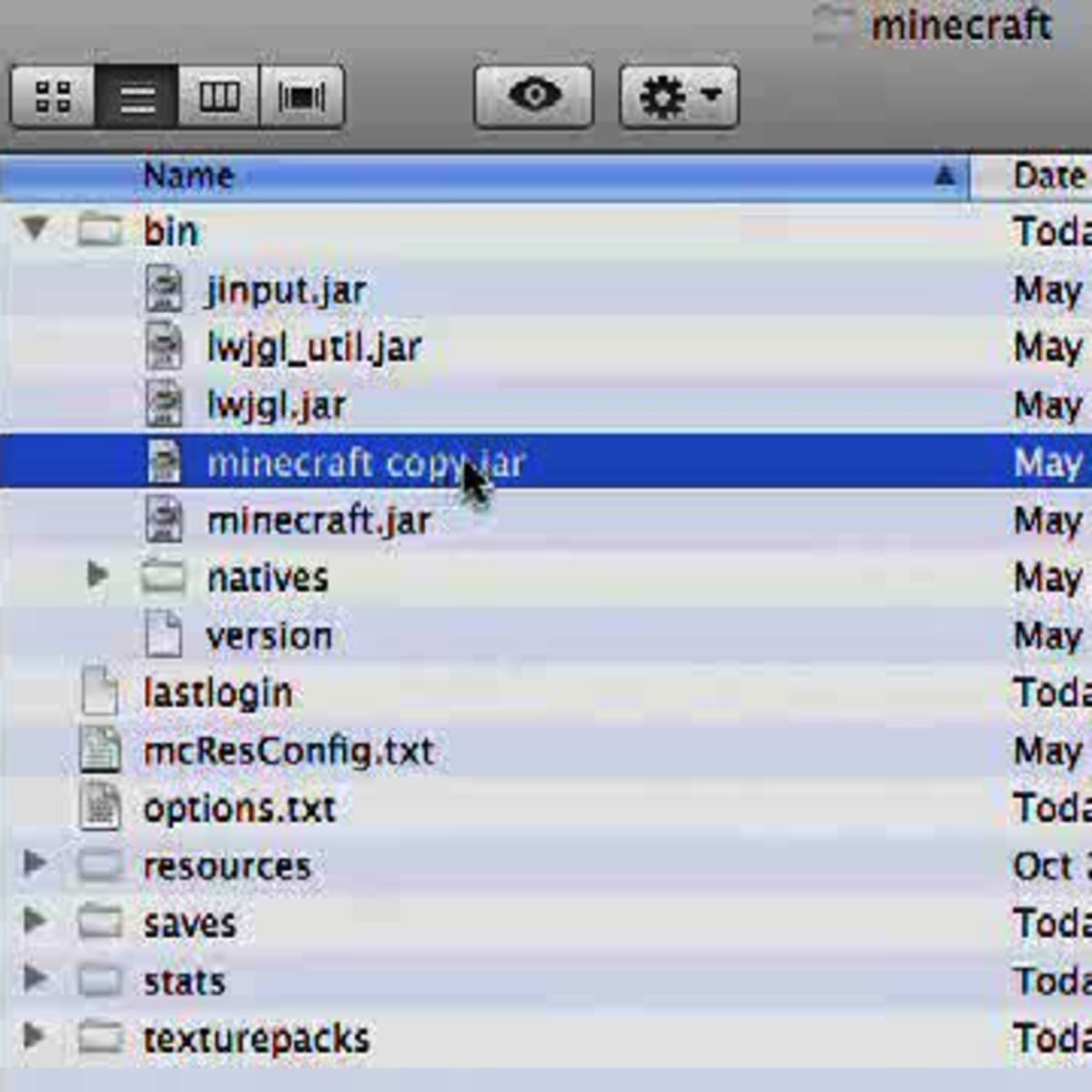1092x1092 pixels.
Task: Click the natives folder icon
Action: 164,576
